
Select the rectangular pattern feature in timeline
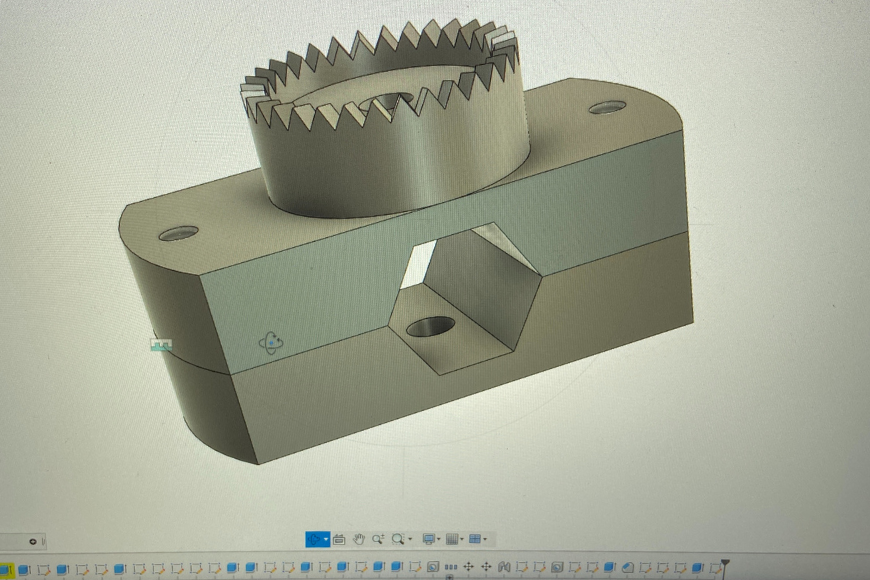point(451,567)
